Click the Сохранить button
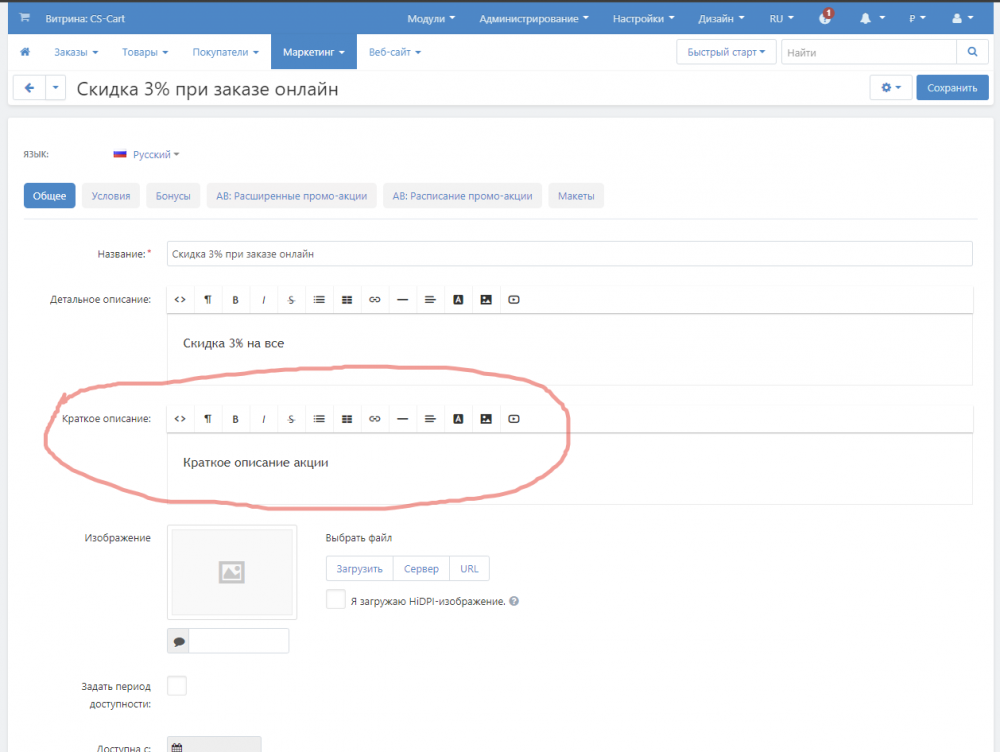The image size is (1000, 752). pos(952,88)
